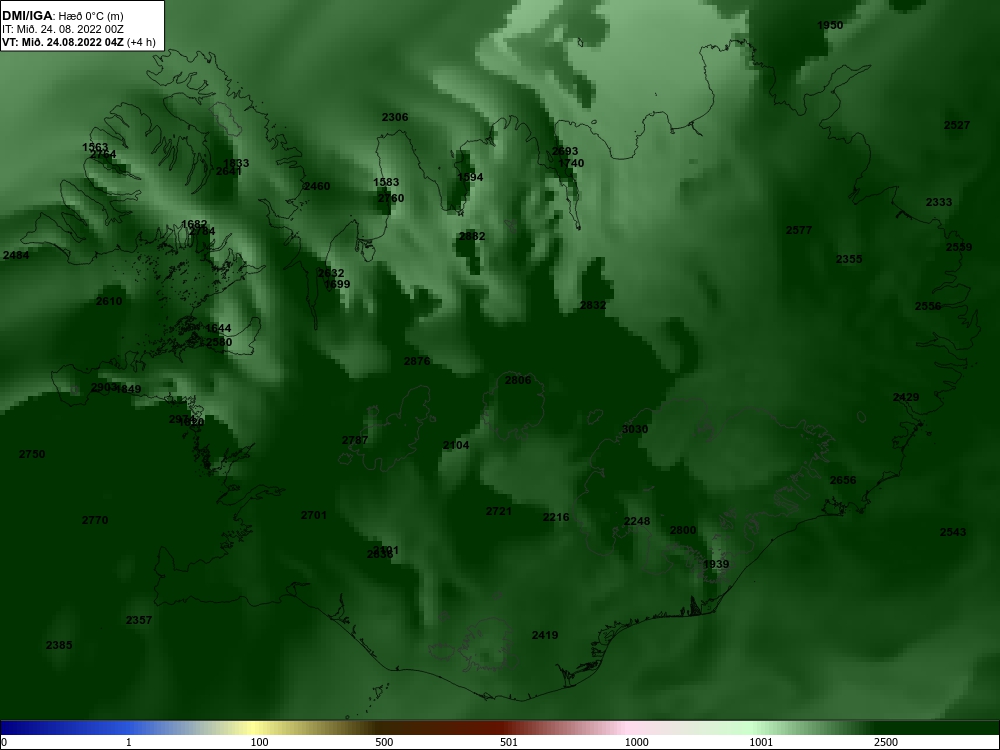Pick the value 1644
1000x750 pixels.
coord(218,328)
